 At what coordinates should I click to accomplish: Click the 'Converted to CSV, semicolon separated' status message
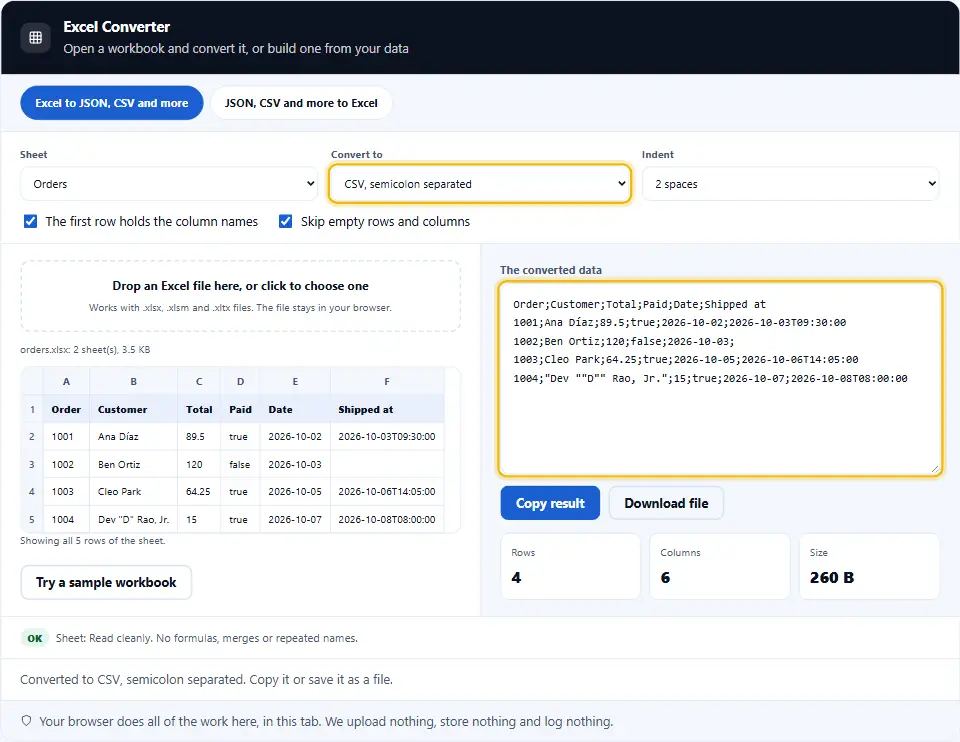click(x=206, y=680)
